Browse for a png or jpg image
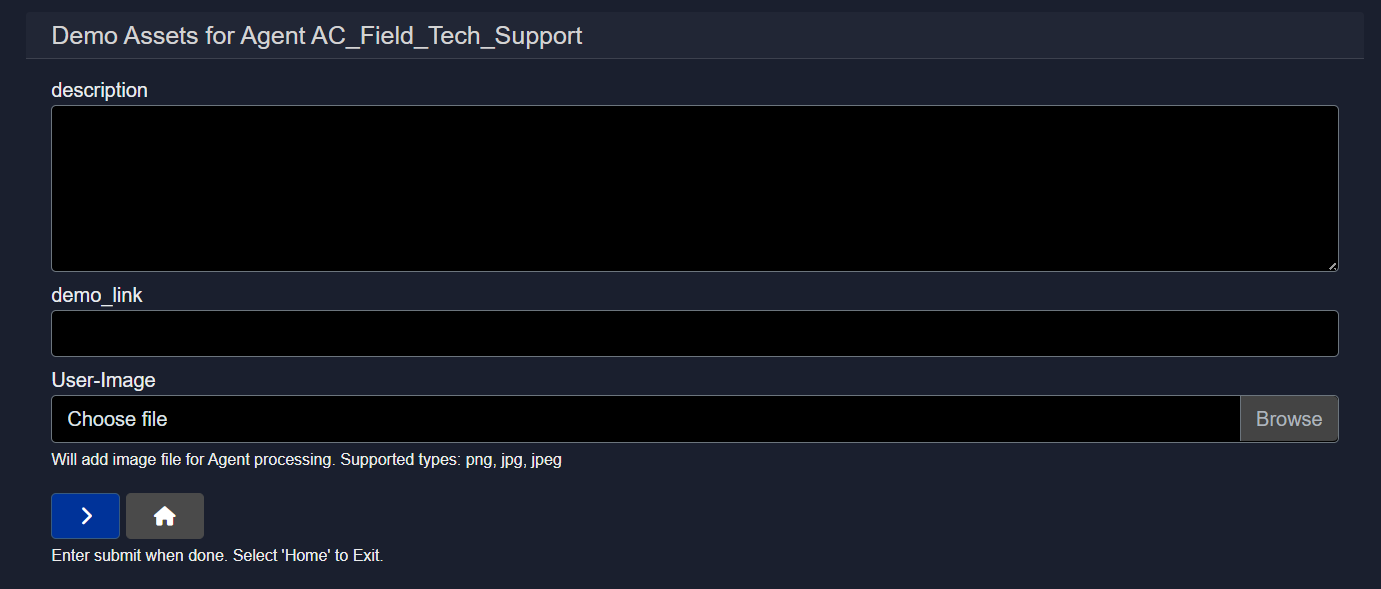The height and width of the screenshot is (589, 1381). point(1288,419)
